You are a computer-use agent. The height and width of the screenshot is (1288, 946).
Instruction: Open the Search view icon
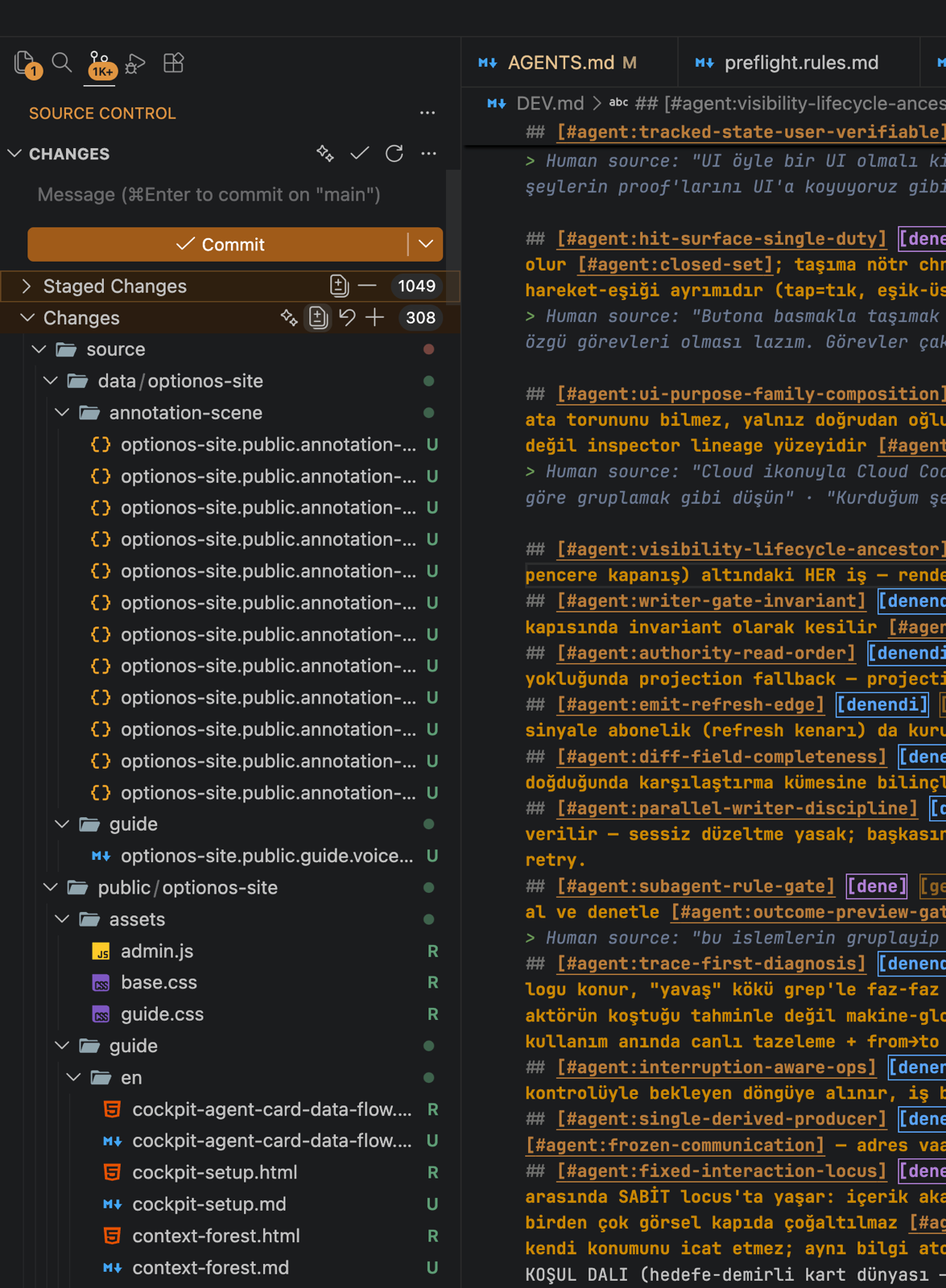[x=62, y=63]
